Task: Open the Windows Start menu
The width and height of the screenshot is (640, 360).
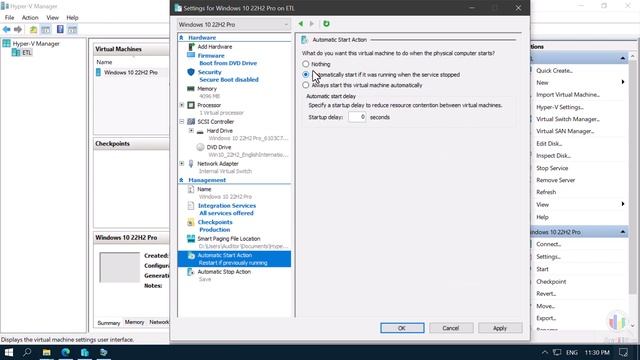Action: (9, 352)
